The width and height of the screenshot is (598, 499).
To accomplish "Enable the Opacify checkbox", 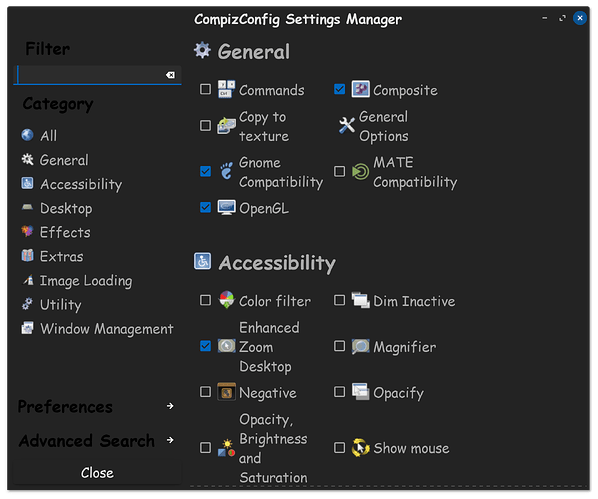I will (339, 392).
